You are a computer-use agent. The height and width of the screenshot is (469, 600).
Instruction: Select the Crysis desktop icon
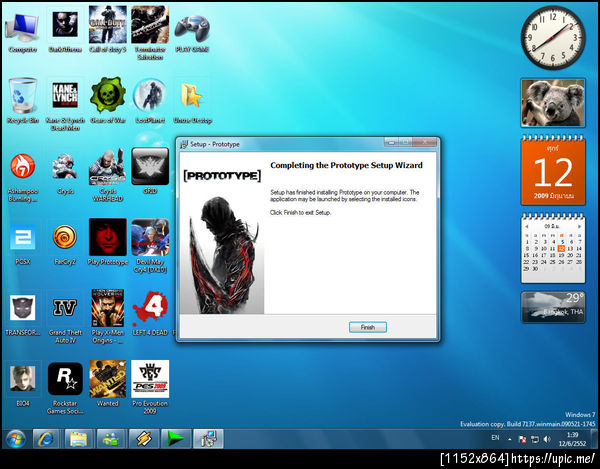click(65, 173)
